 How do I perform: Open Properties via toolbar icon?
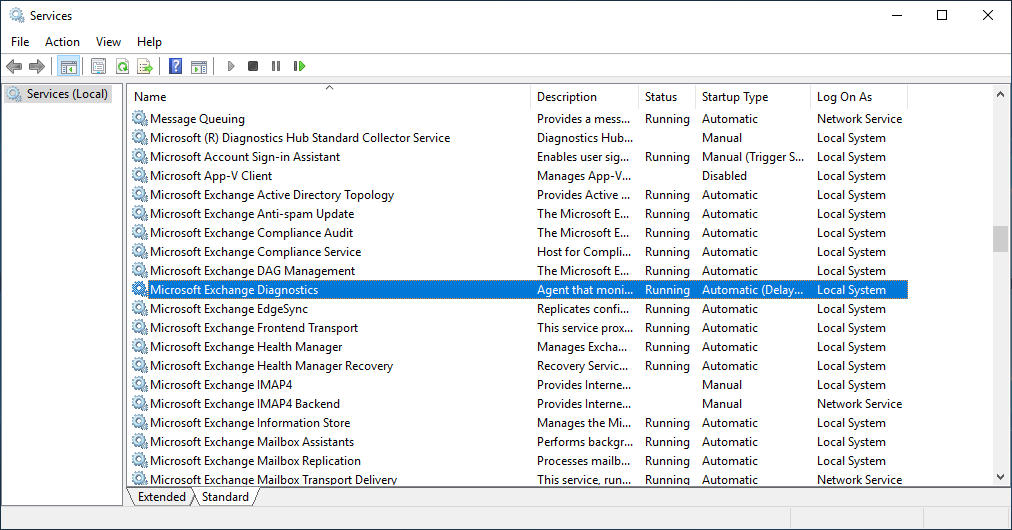click(x=98, y=66)
